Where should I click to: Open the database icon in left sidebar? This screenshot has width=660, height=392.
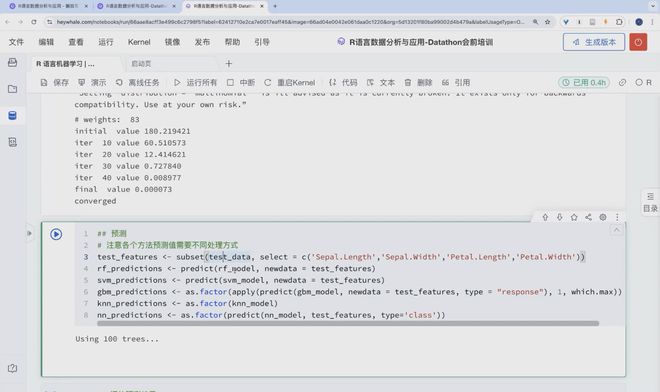[x=13, y=115]
